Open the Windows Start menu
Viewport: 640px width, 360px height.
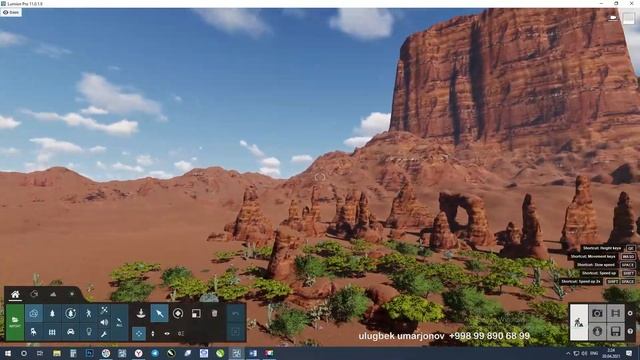(7, 353)
